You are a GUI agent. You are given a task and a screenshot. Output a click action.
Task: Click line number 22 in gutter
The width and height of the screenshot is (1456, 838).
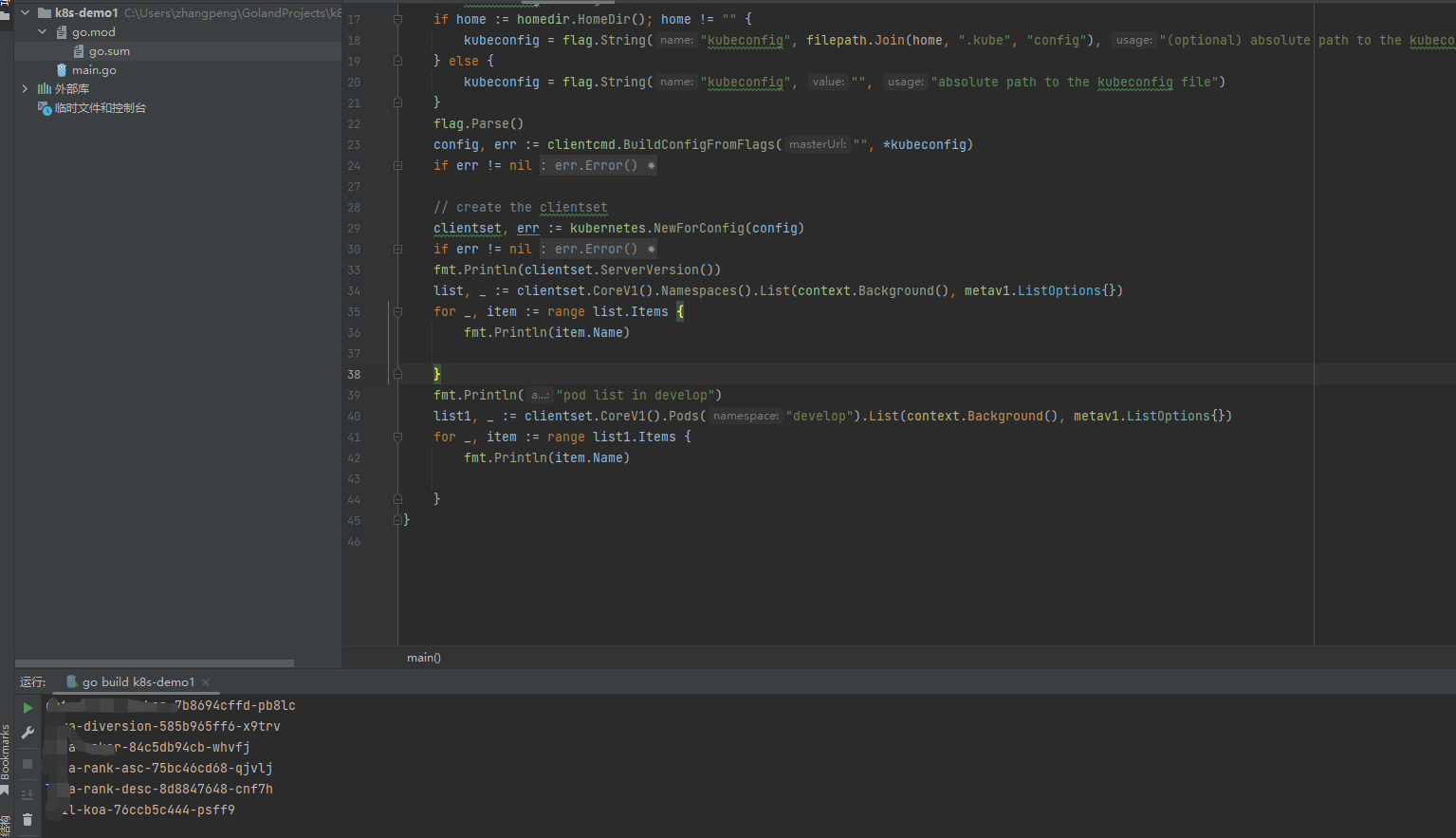354,123
